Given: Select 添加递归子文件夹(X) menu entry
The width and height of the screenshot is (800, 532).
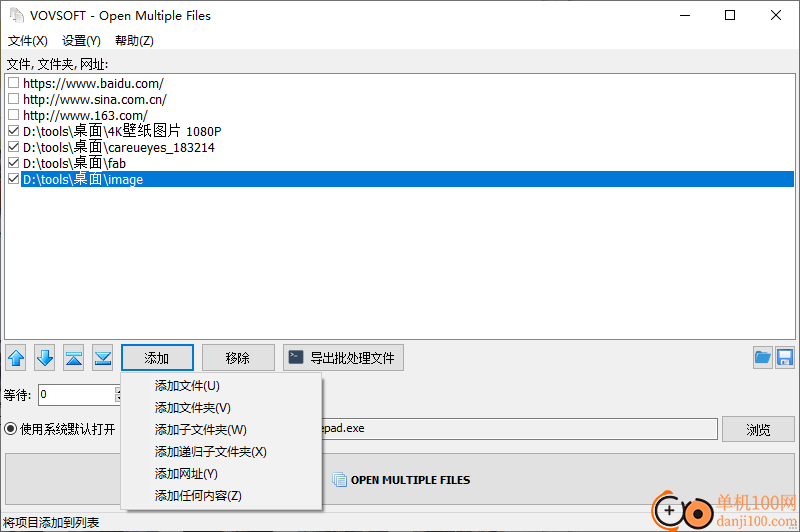Looking at the screenshot, I should tap(221, 451).
